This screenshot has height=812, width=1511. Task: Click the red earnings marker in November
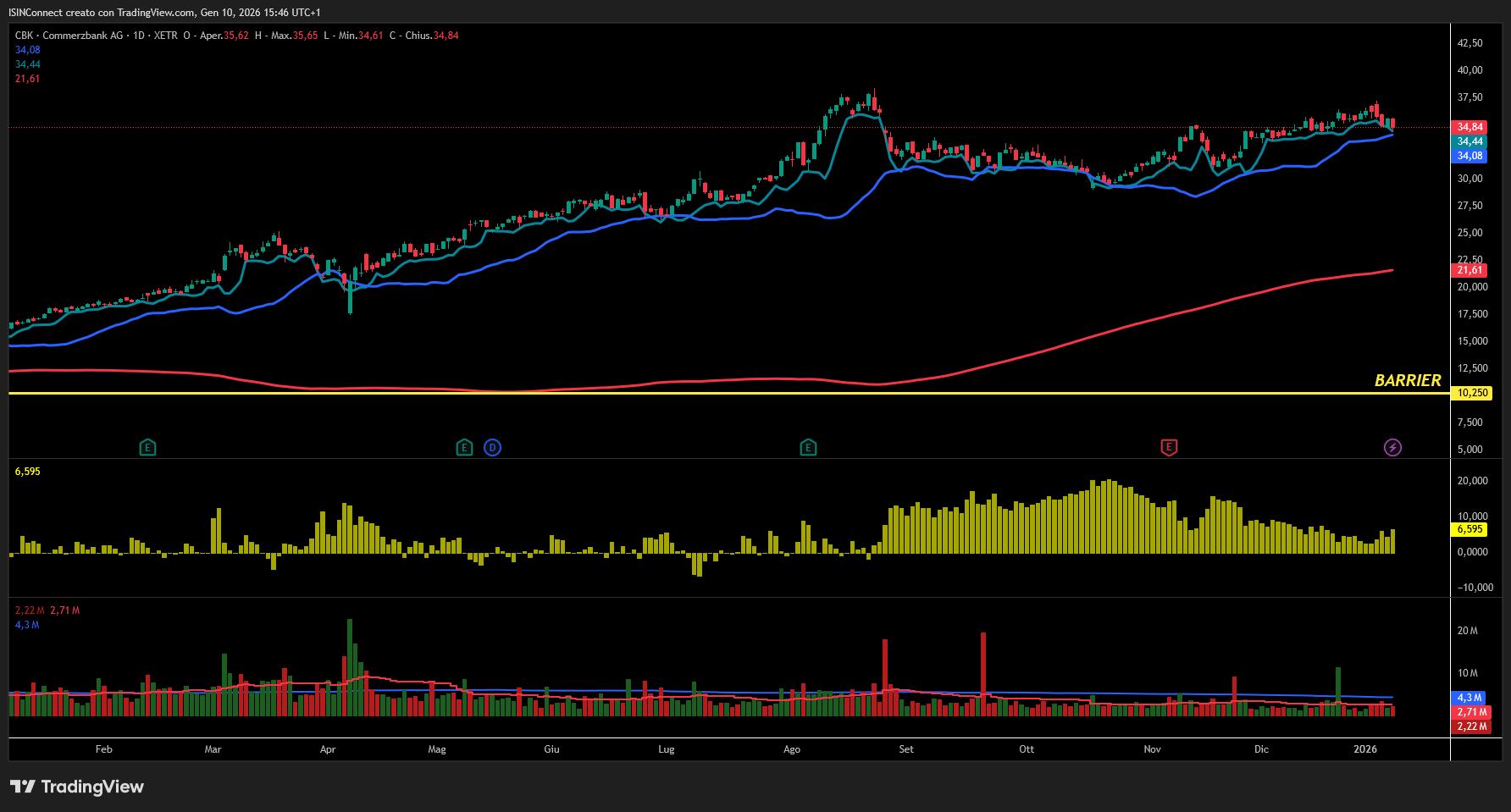tap(1169, 447)
